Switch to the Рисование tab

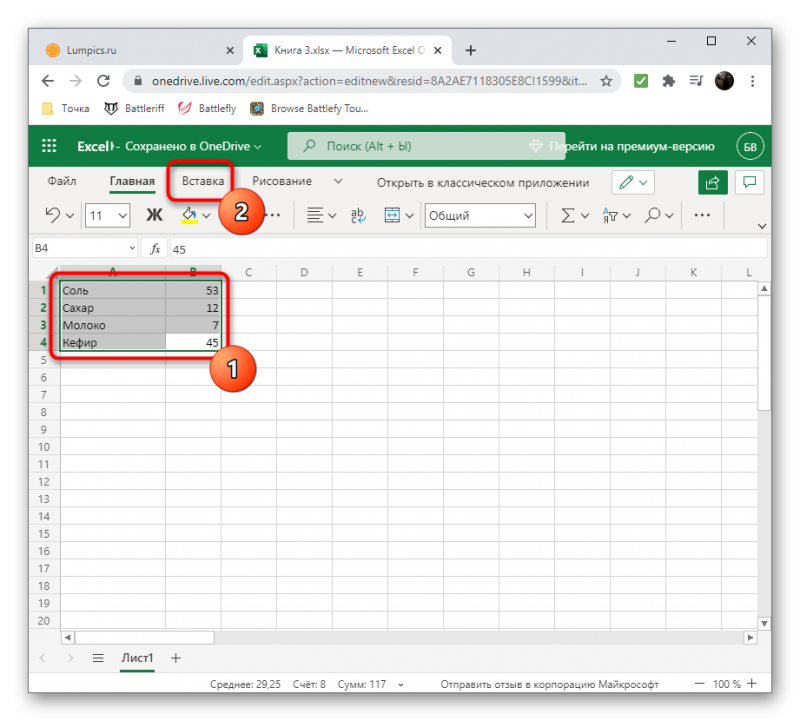tap(282, 181)
